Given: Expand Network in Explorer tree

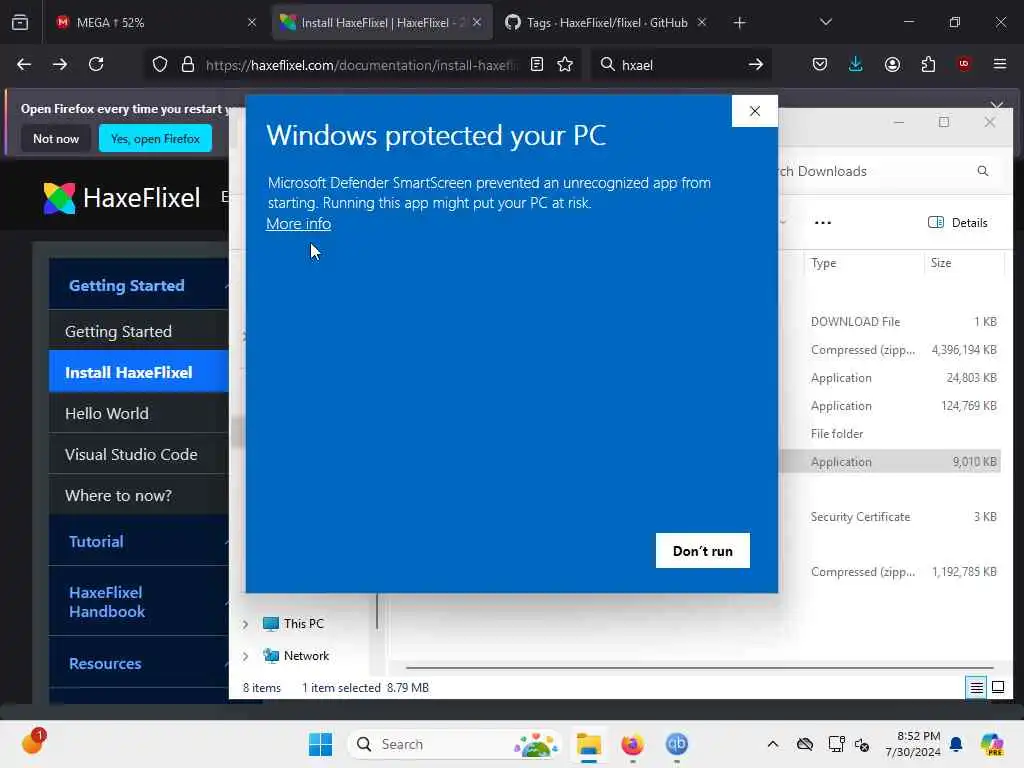Looking at the screenshot, I should click(x=246, y=656).
